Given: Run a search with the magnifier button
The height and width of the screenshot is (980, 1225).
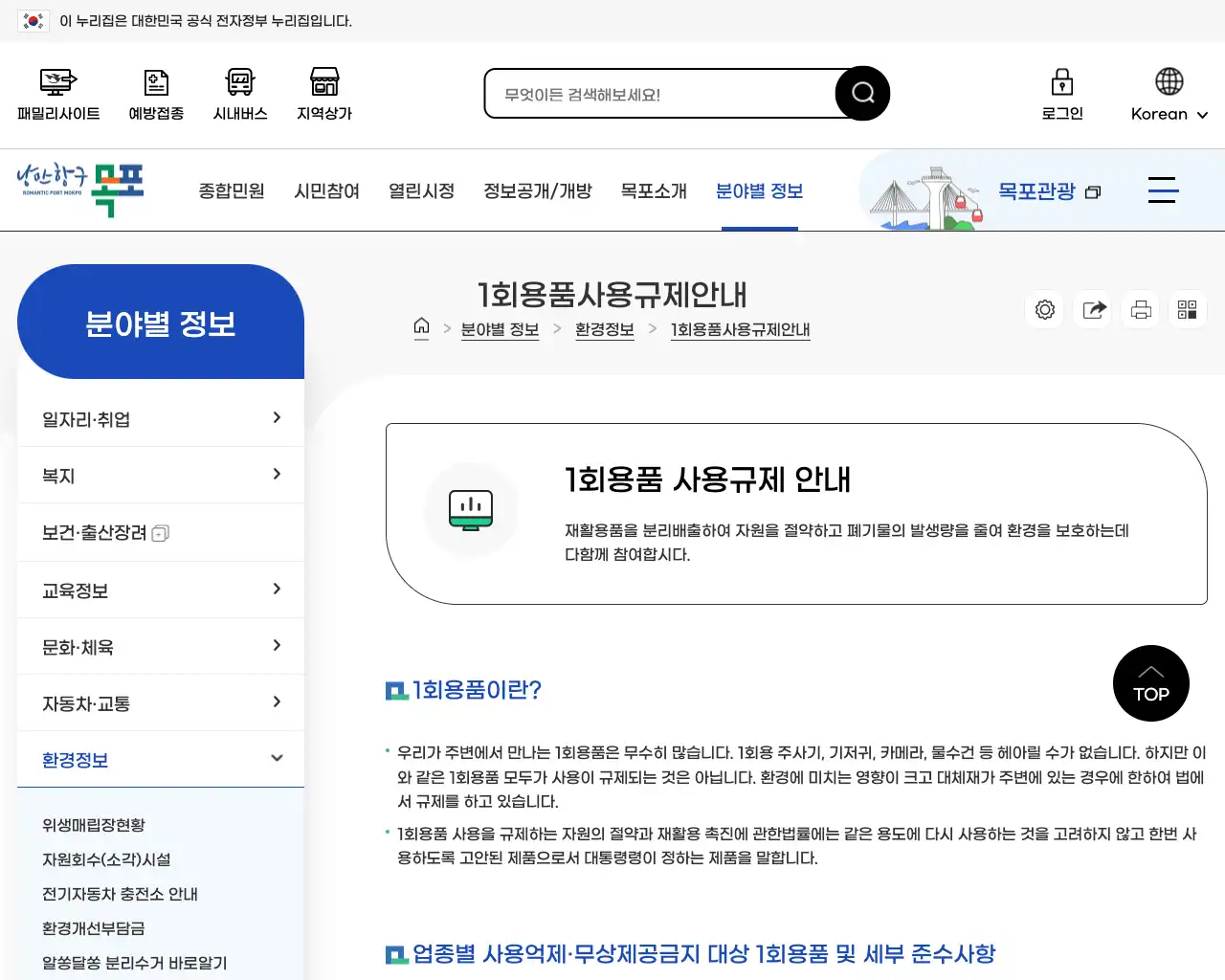Looking at the screenshot, I should [861, 93].
